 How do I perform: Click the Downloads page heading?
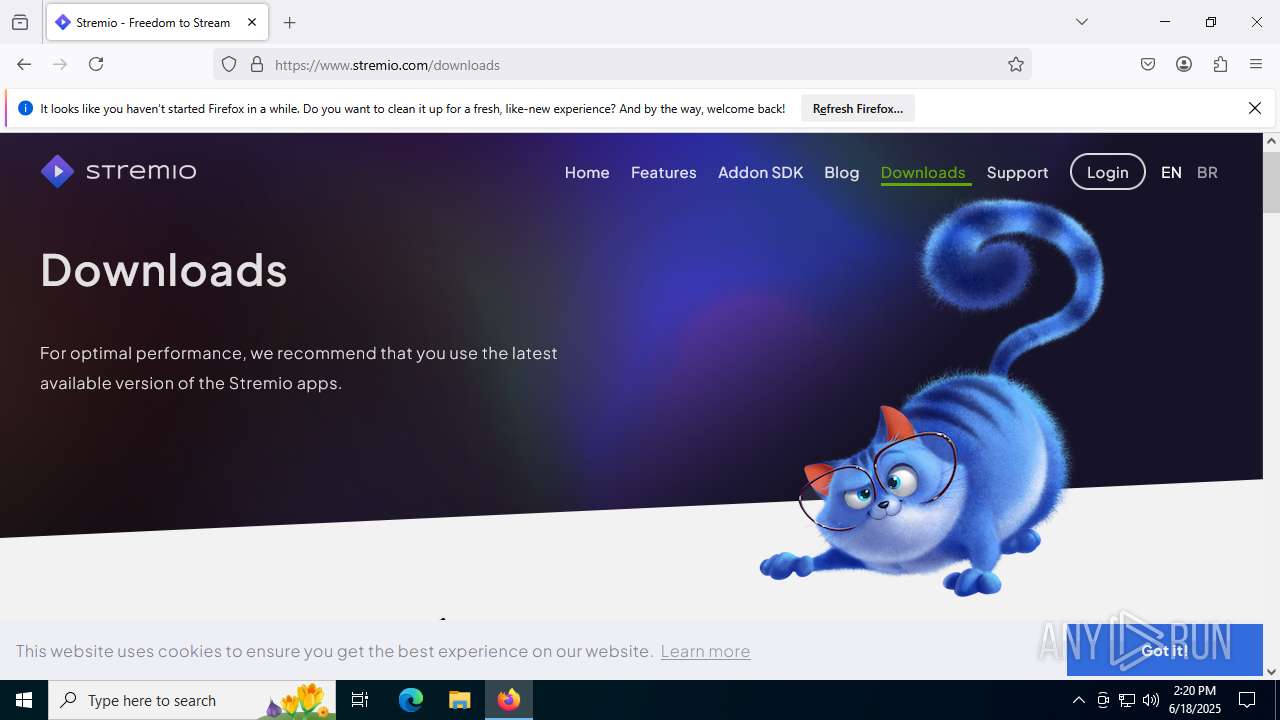click(164, 270)
